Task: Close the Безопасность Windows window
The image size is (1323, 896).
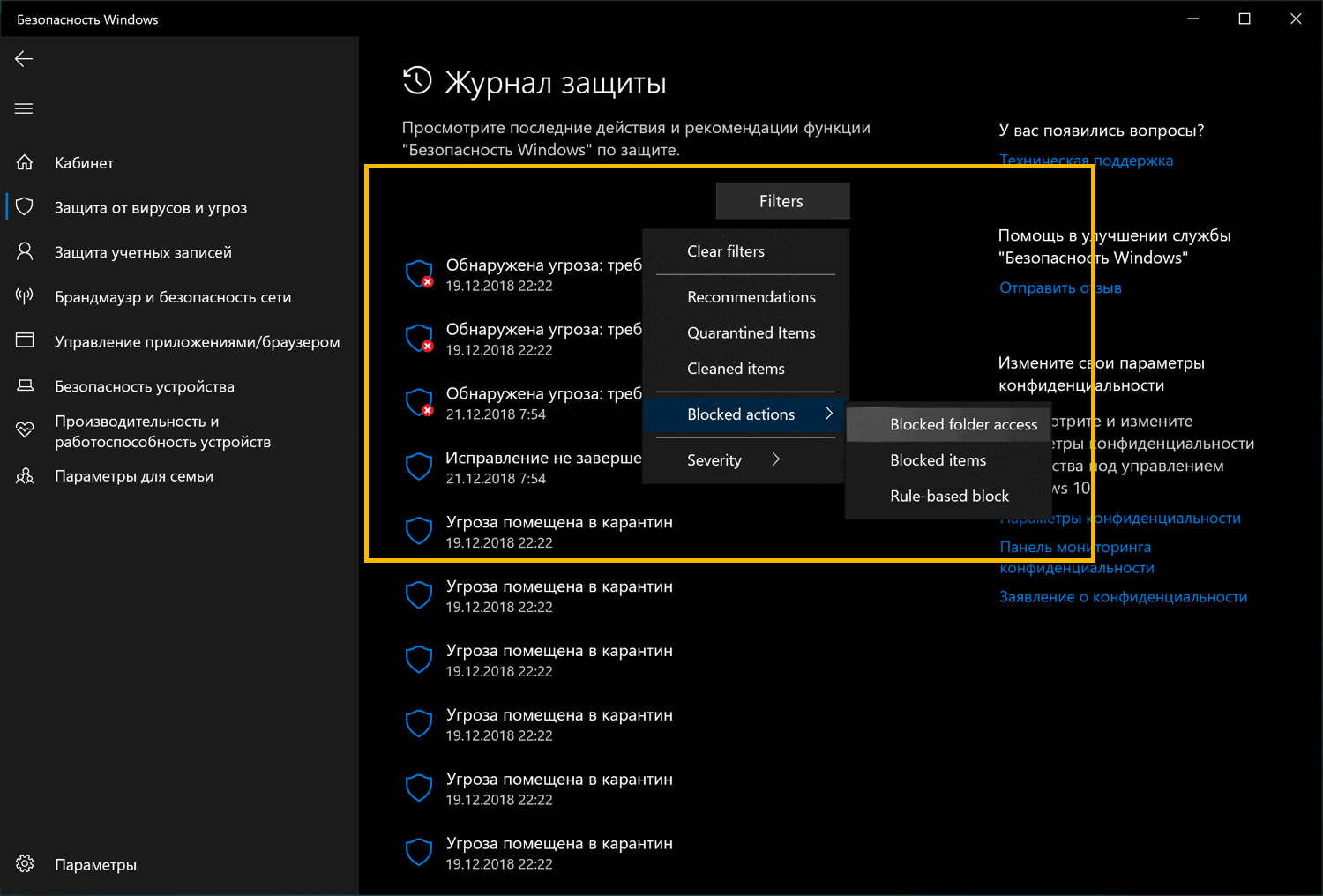Action: pyautogui.click(x=1296, y=19)
